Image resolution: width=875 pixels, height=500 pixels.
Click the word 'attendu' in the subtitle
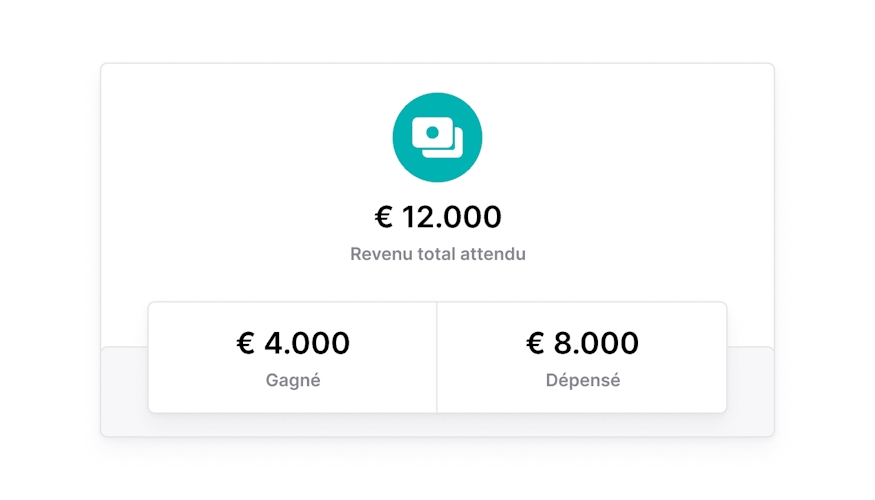493,254
